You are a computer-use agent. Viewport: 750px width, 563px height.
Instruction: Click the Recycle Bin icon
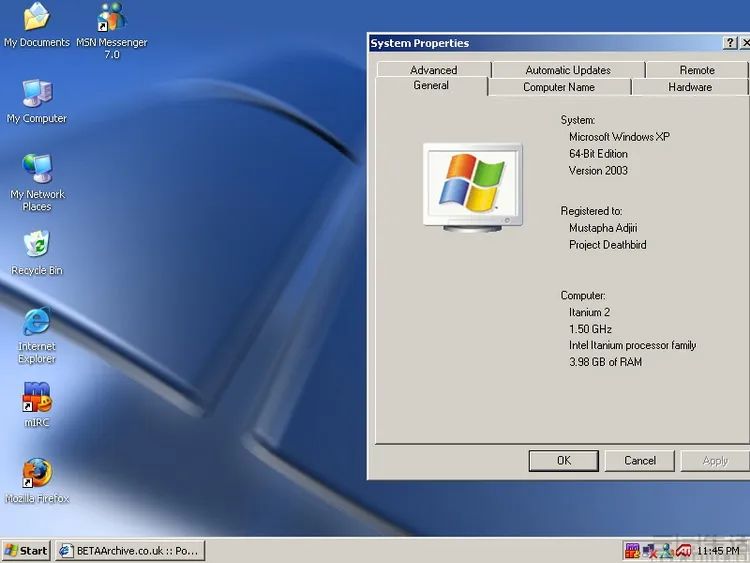[36, 246]
